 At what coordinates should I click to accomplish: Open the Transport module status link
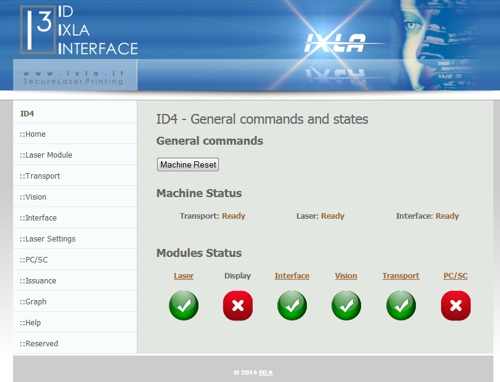(x=401, y=276)
